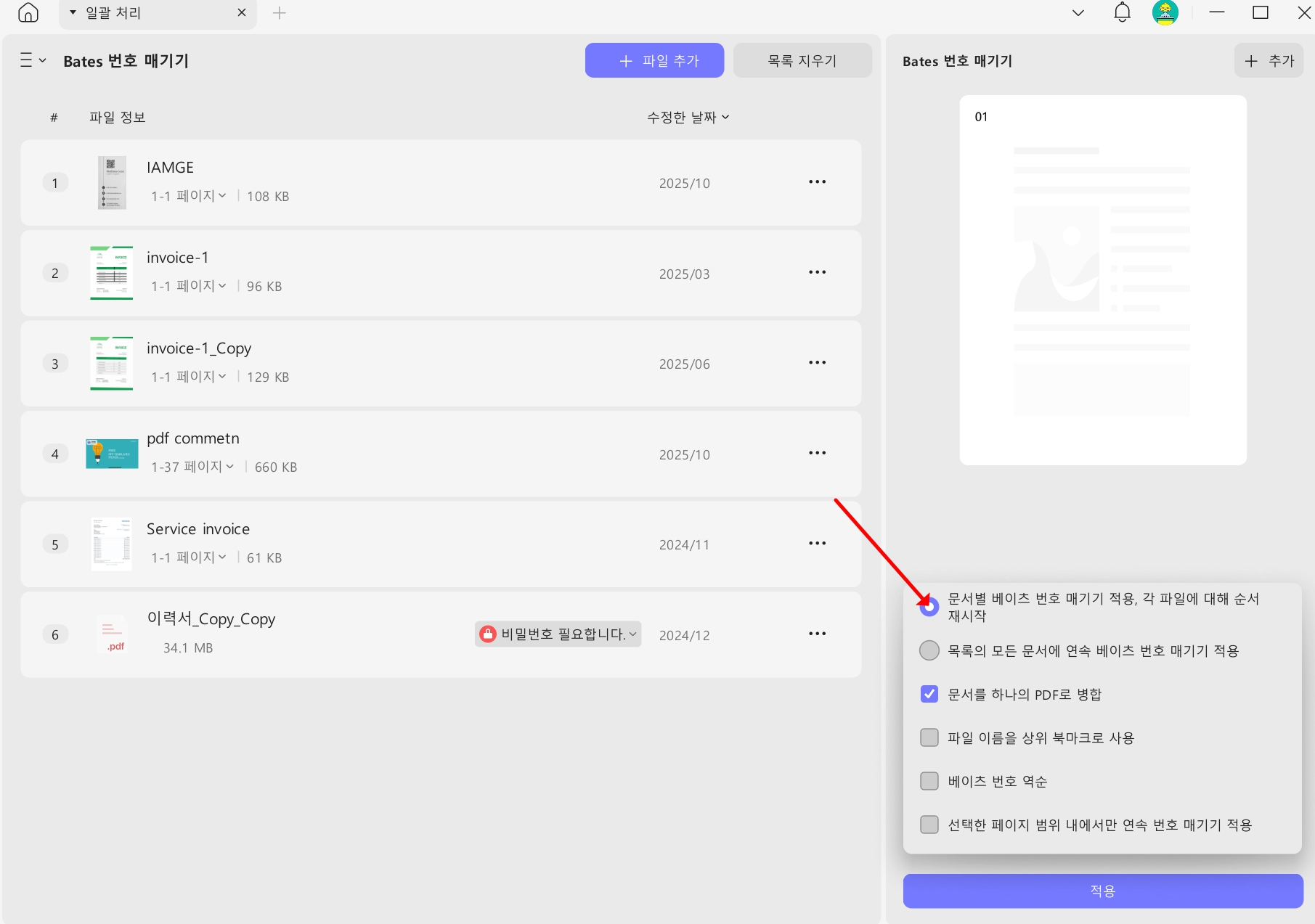Screen dimensions: 1315x924
Task: Open more options for 이력서_Copy_Copy file
Action: [817, 634]
